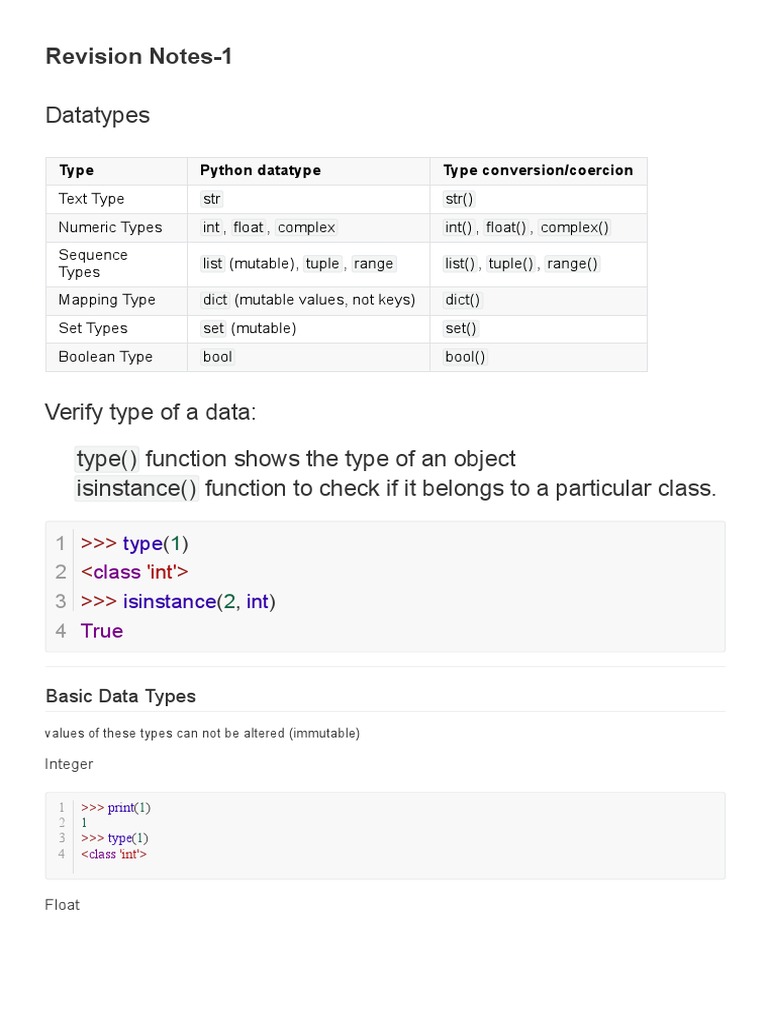The image size is (768, 1024).
Task: Click the "Python datatype" column header
Action: [x=260, y=170]
